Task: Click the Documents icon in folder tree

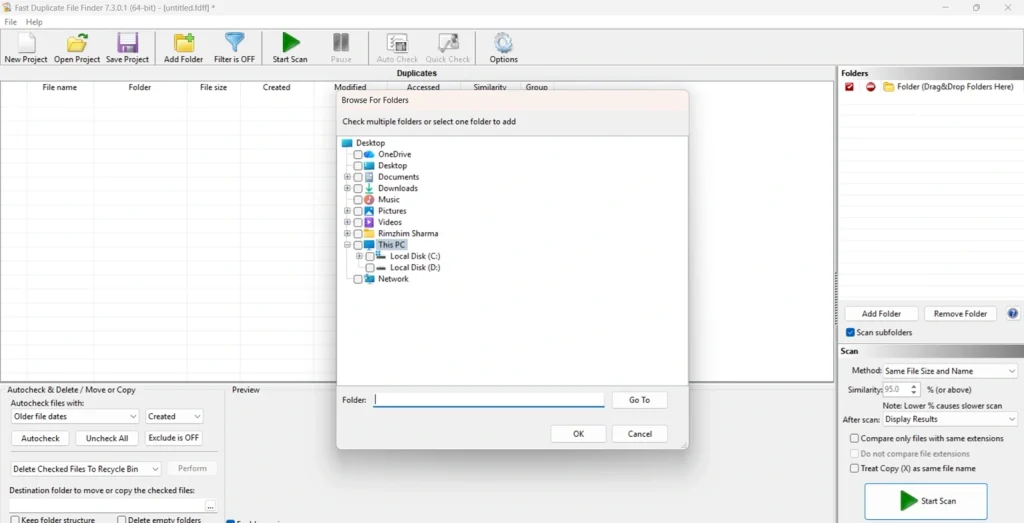Action: pos(369,177)
